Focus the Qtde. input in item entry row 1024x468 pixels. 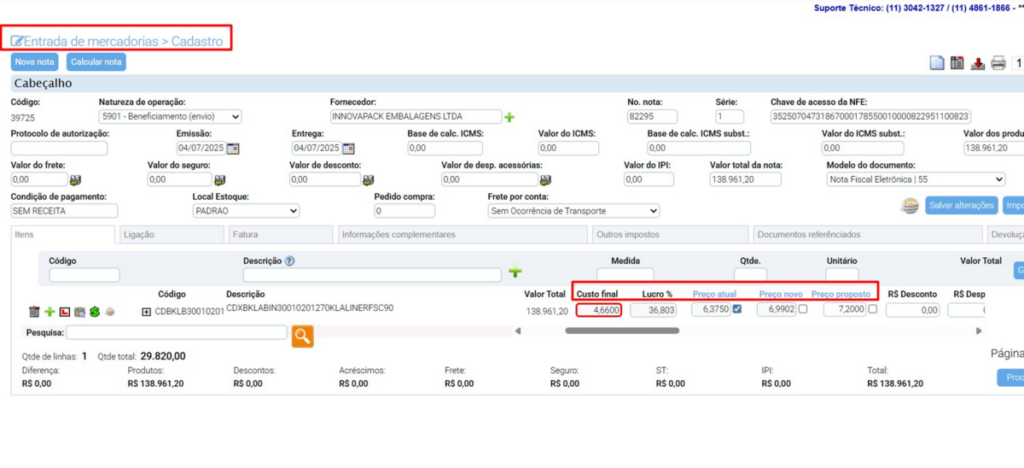tap(750, 275)
